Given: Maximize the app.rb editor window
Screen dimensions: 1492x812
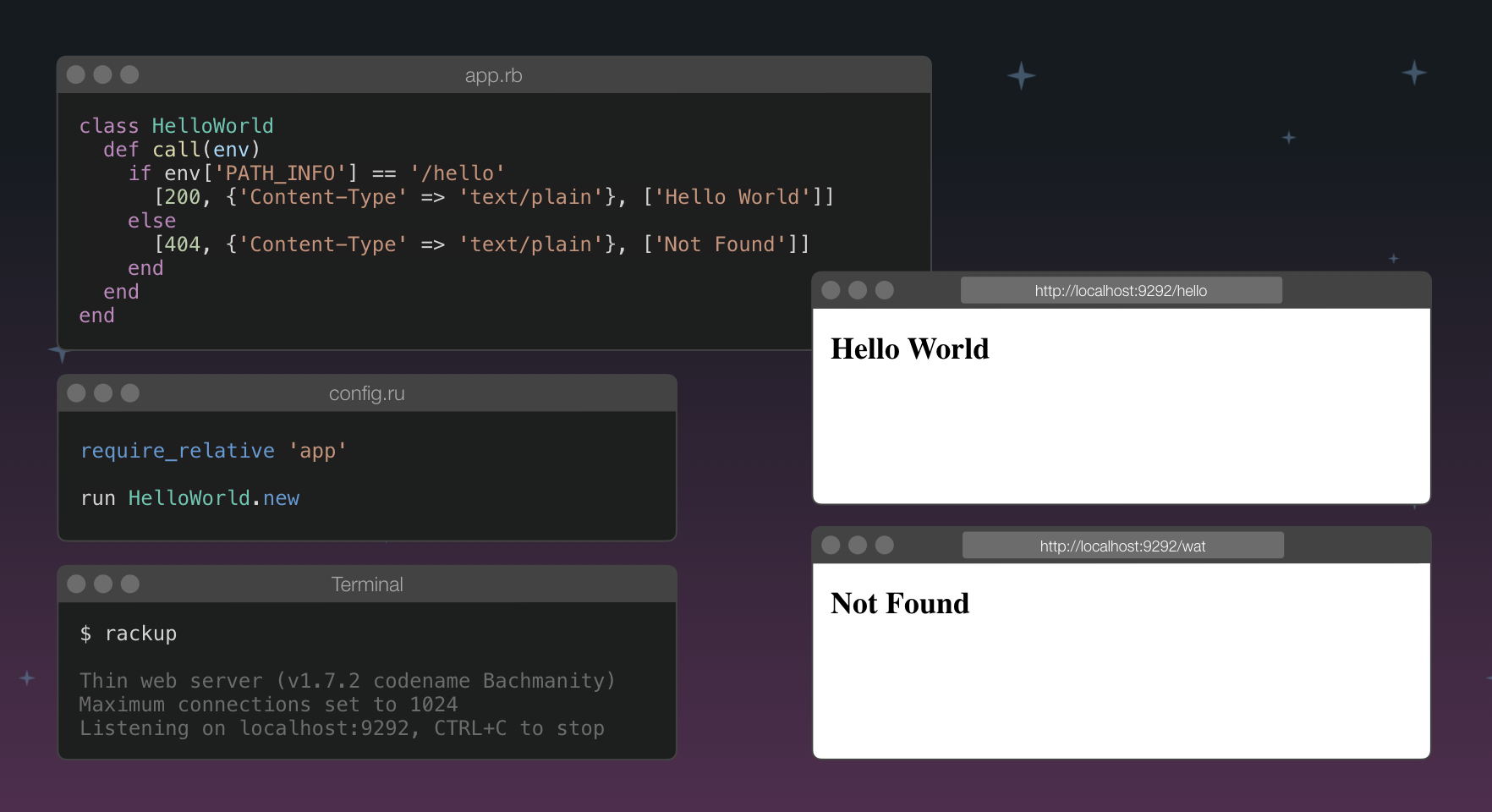Looking at the screenshot, I should [129, 74].
